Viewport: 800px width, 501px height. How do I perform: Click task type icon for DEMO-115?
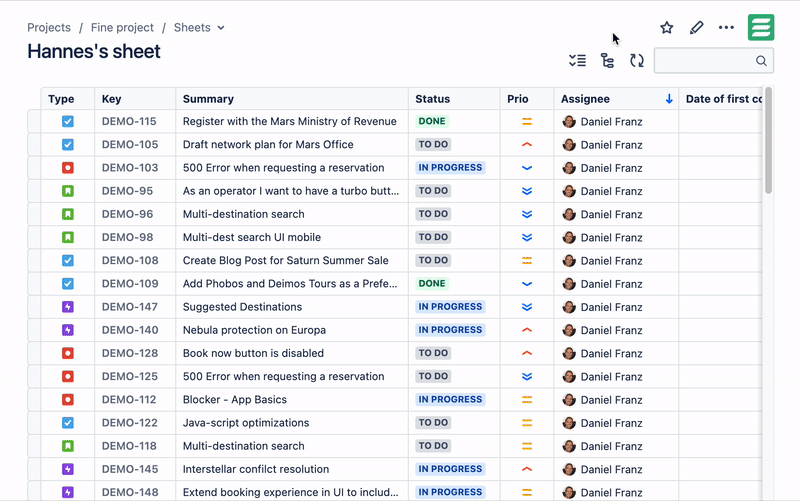coord(67,121)
